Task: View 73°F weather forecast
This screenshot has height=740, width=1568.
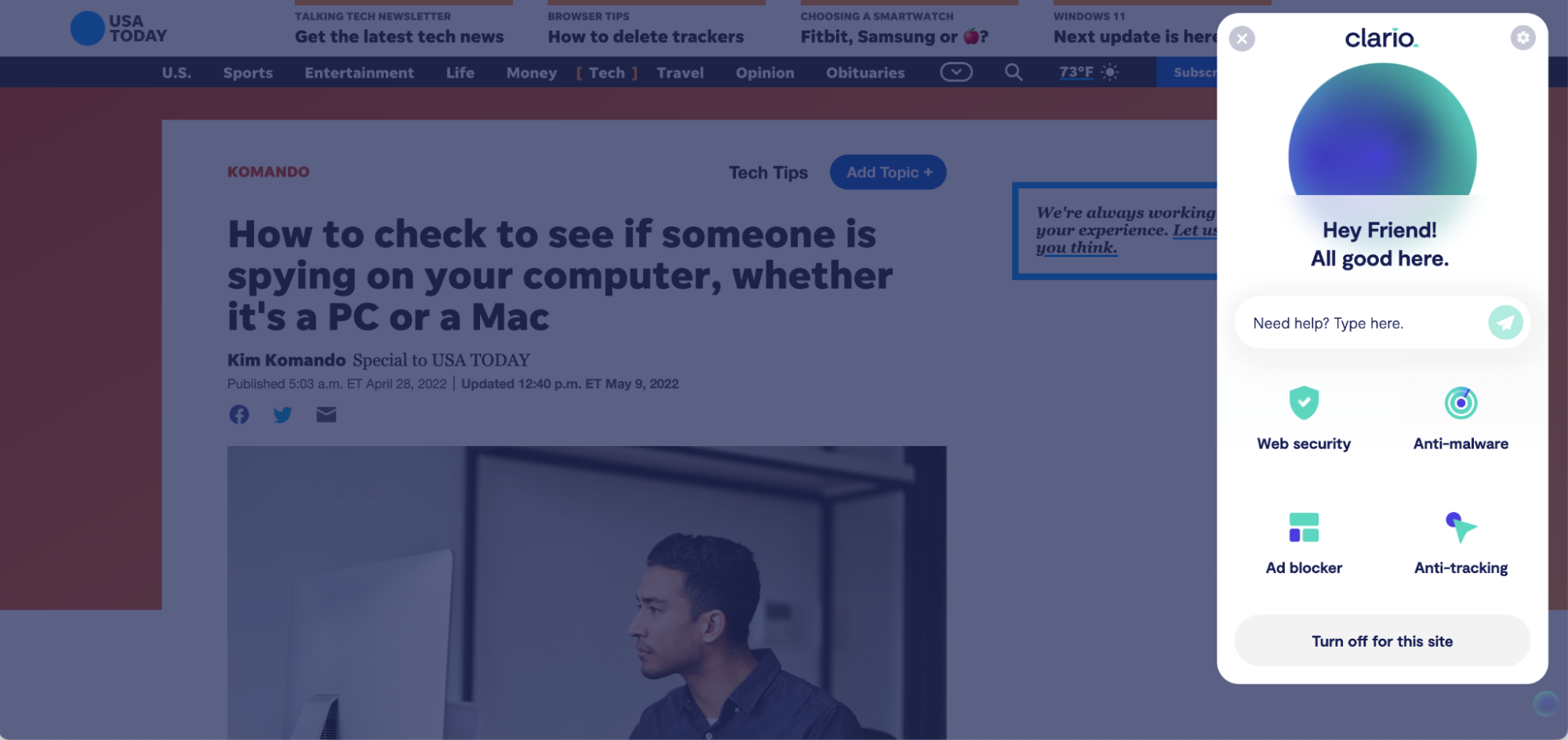Action: coord(1076,72)
